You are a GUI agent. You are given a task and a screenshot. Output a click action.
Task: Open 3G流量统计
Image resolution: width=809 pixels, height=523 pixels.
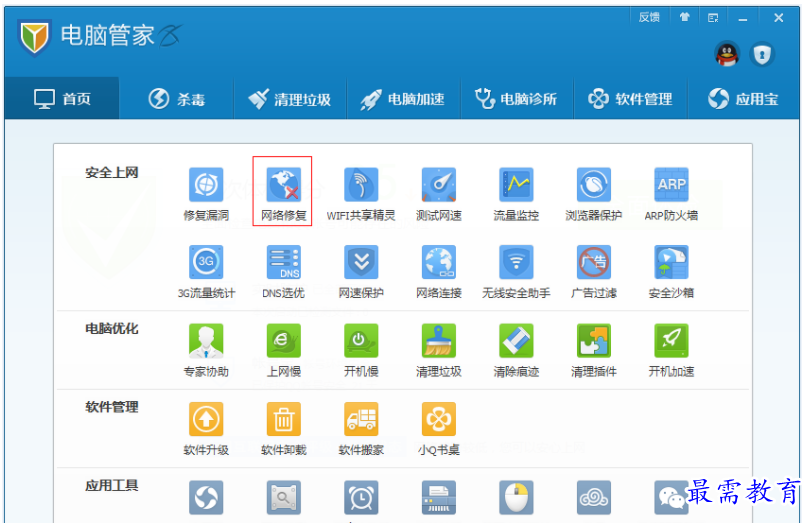206,272
